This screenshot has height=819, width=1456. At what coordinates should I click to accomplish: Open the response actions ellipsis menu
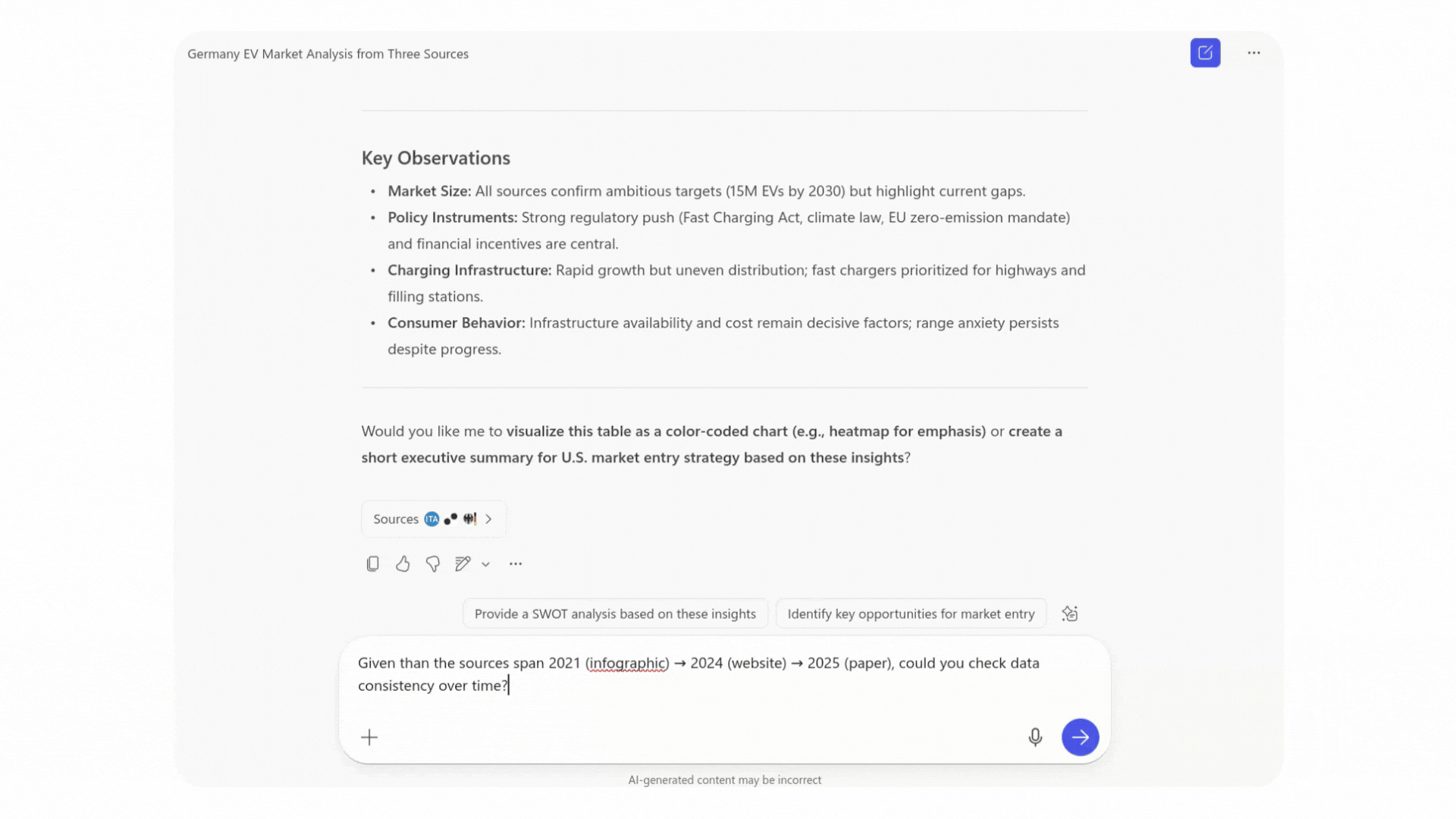516,563
